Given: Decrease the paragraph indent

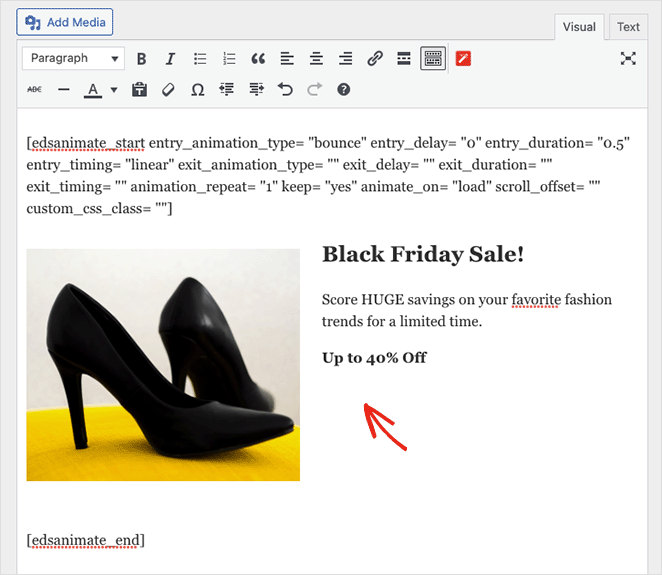Looking at the screenshot, I should click(227, 90).
